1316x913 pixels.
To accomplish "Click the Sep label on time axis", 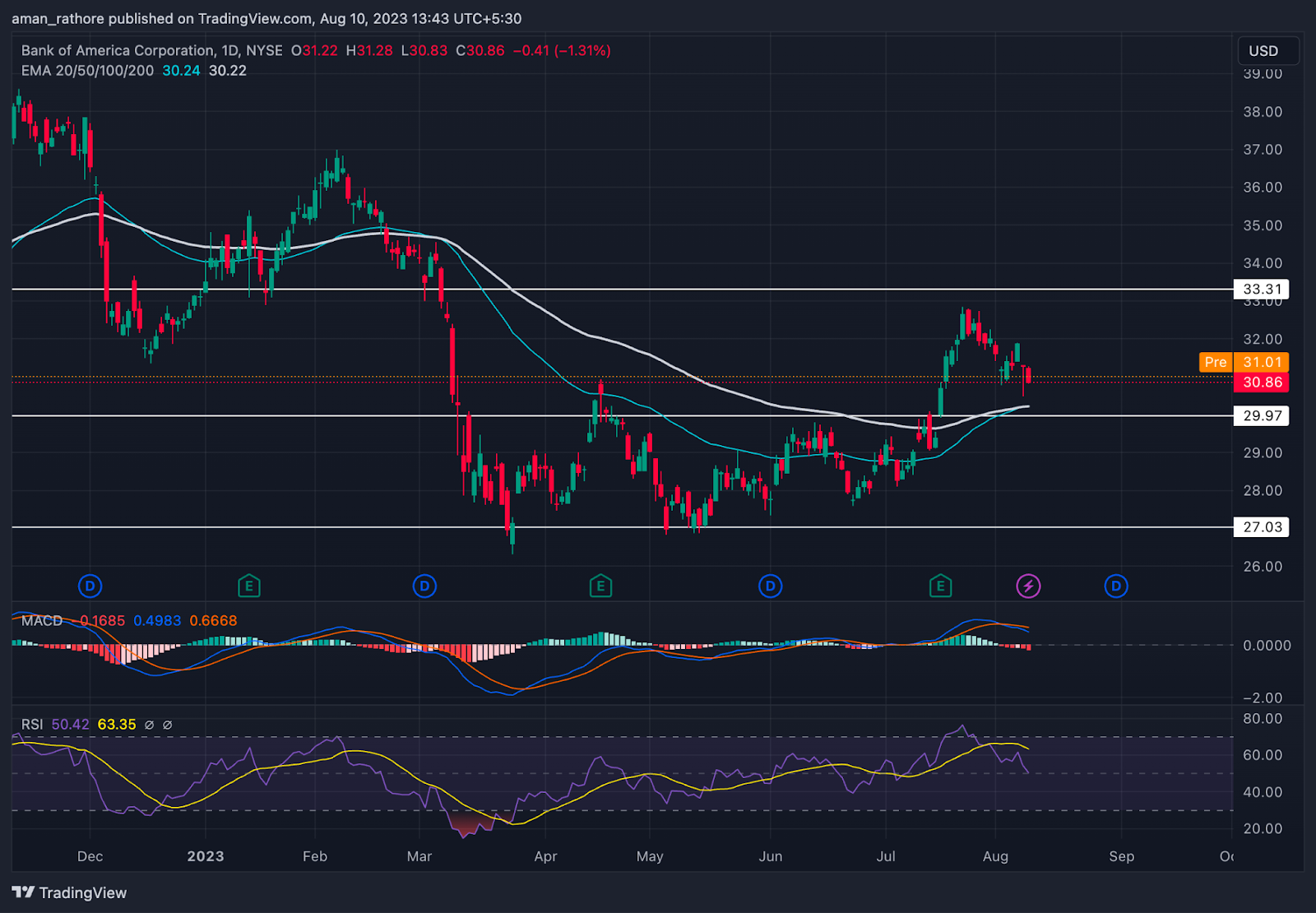I will [x=1121, y=856].
